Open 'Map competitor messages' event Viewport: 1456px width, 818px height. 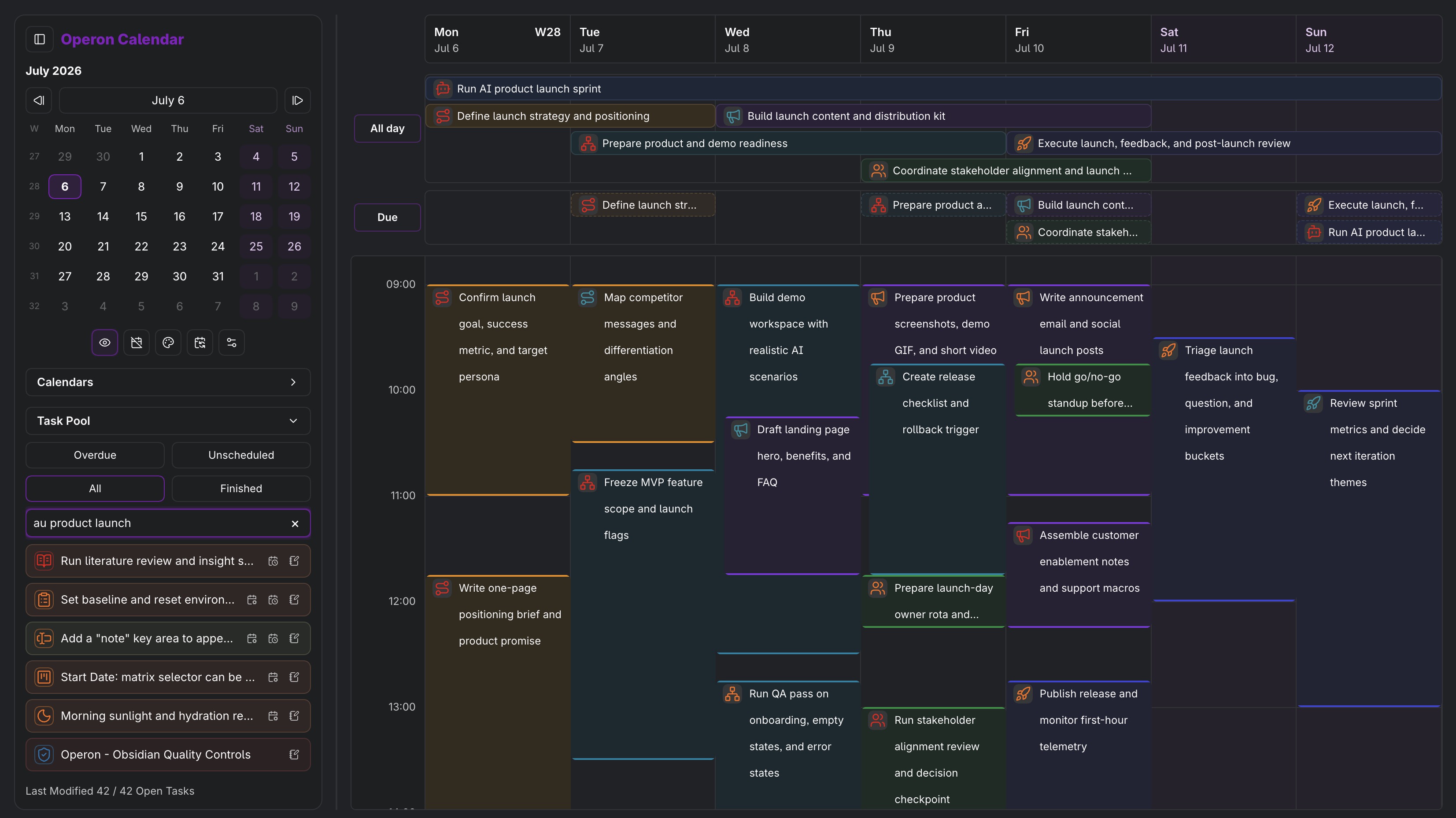pyautogui.click(x=643, y=363)
